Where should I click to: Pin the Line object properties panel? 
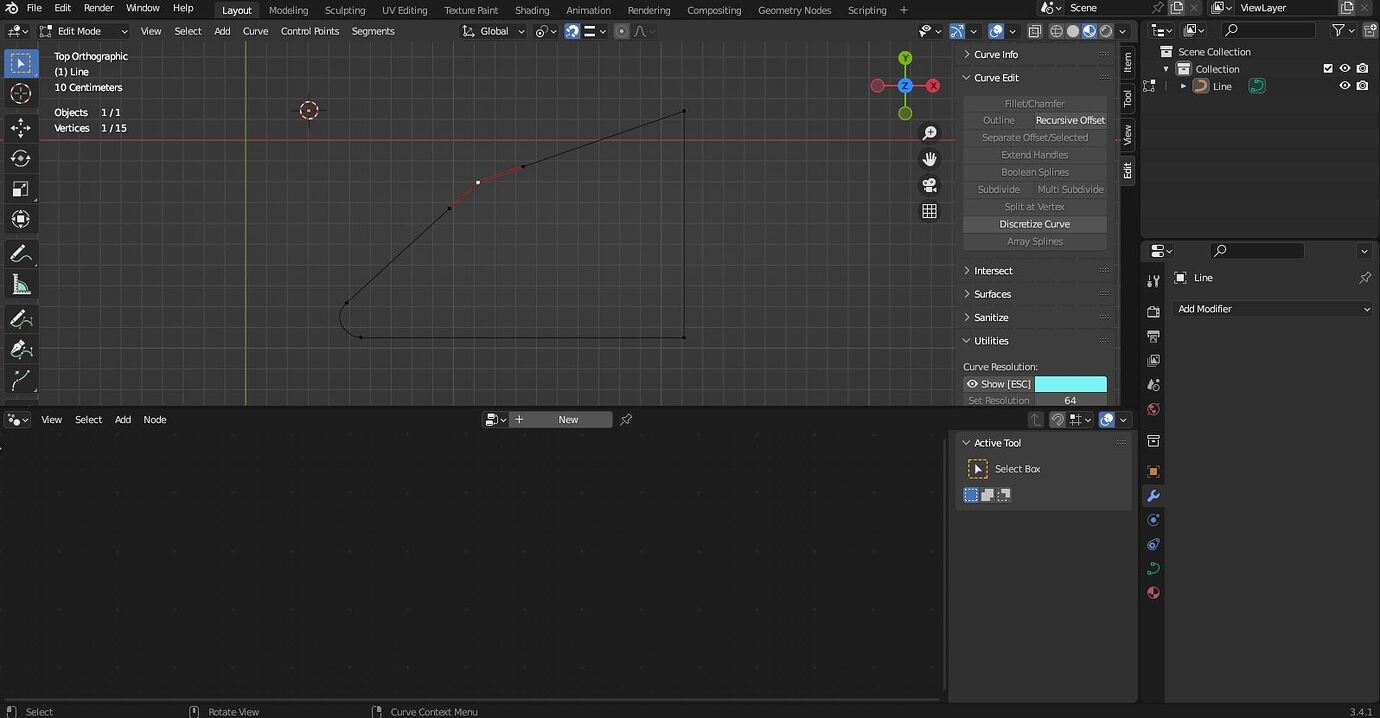[x=1365, y=278]
